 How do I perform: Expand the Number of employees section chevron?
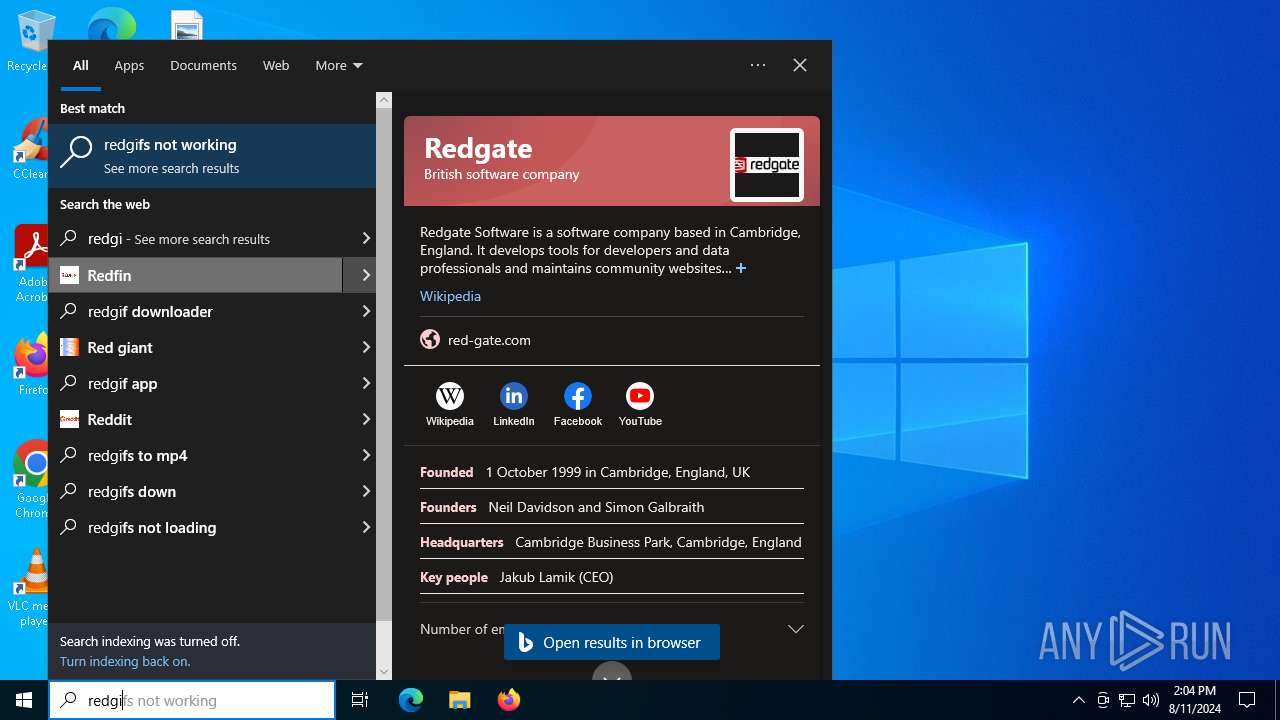pos(795,629)
